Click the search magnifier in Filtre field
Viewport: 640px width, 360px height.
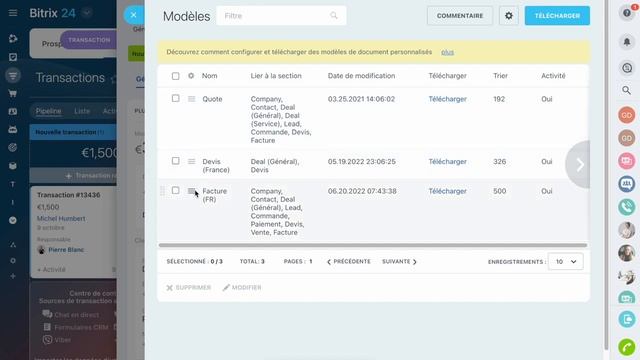coord(333,16)
